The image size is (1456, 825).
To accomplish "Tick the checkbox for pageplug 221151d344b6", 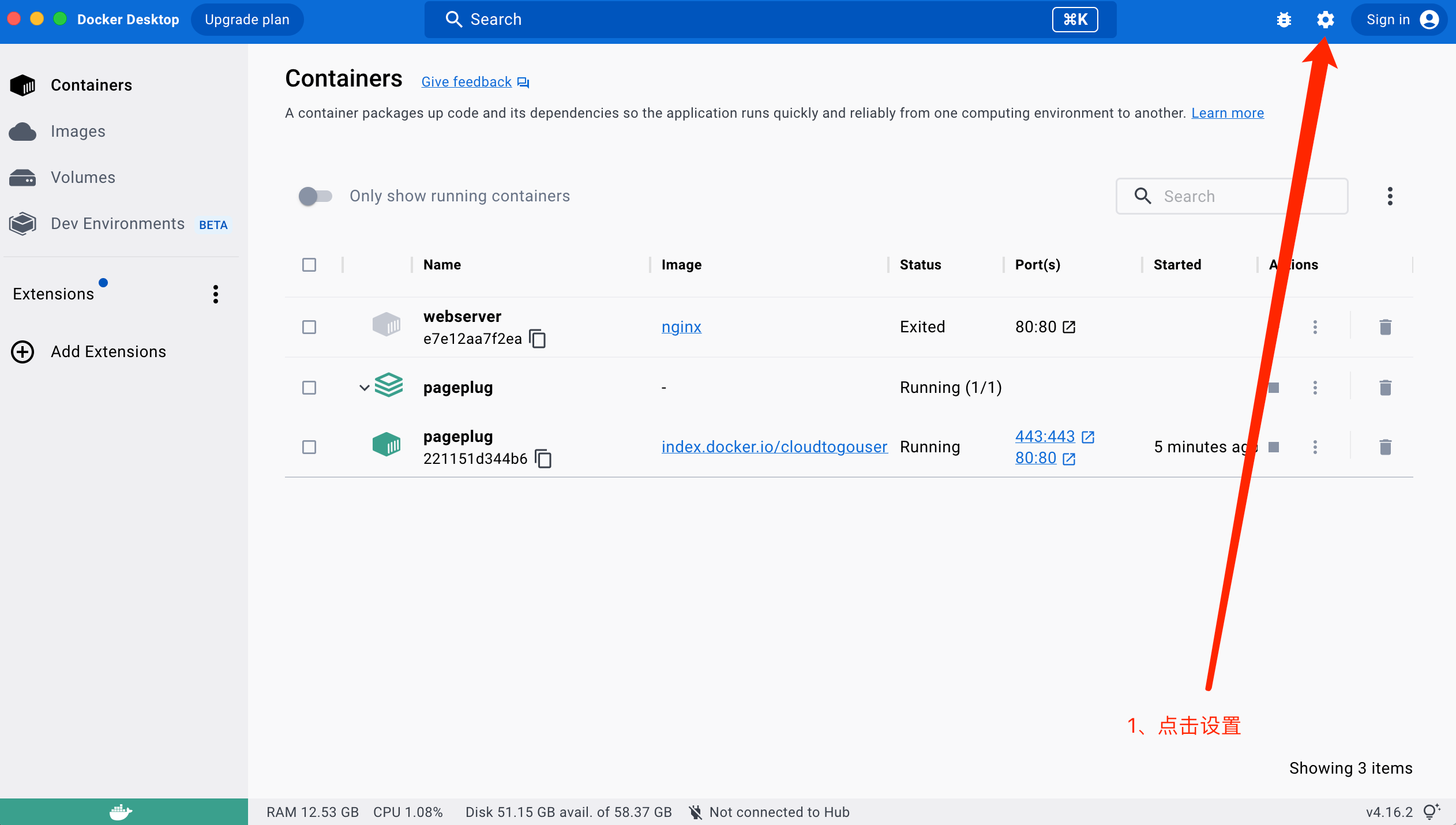I will (309, 447).
